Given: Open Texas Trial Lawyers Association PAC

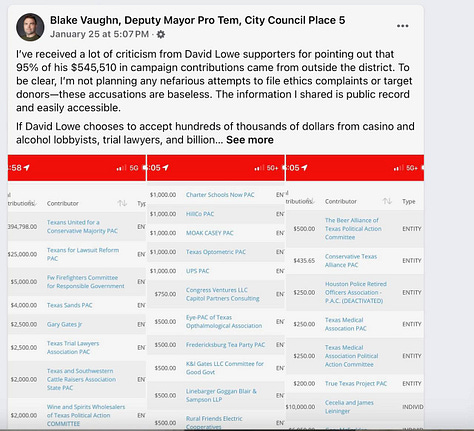Looking at the screenshot, I should (x=73, y=347).
